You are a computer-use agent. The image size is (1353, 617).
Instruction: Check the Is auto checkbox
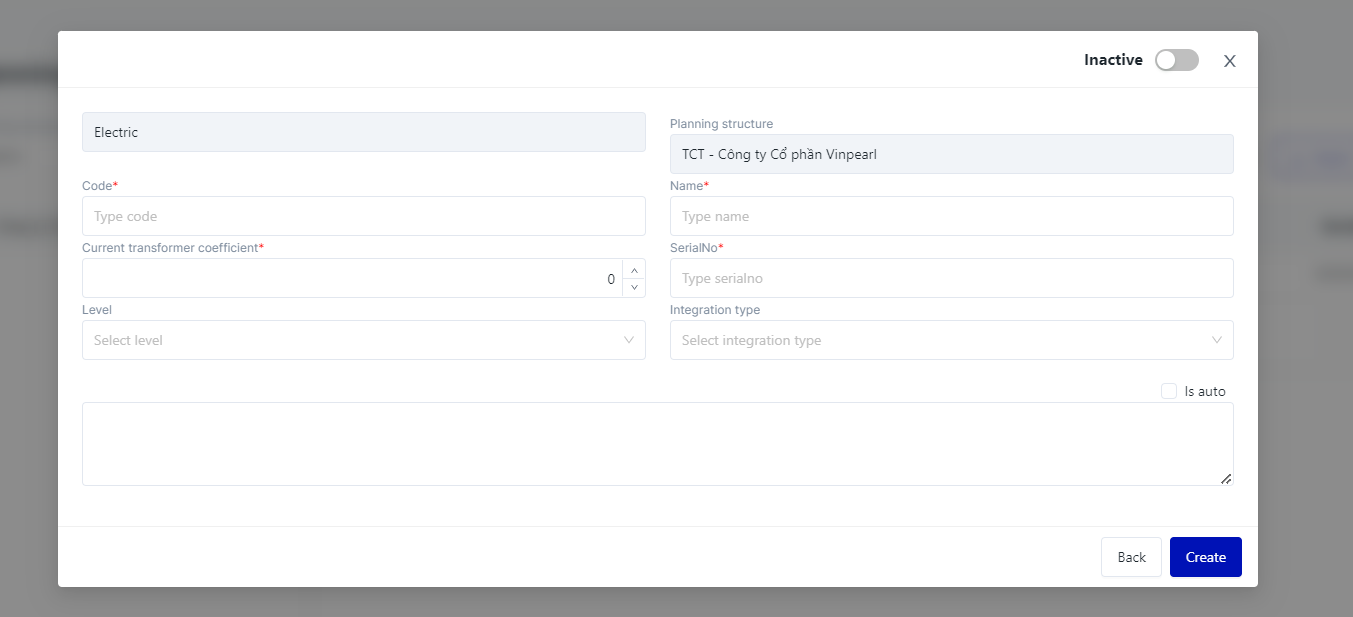tap(1169, 391)
